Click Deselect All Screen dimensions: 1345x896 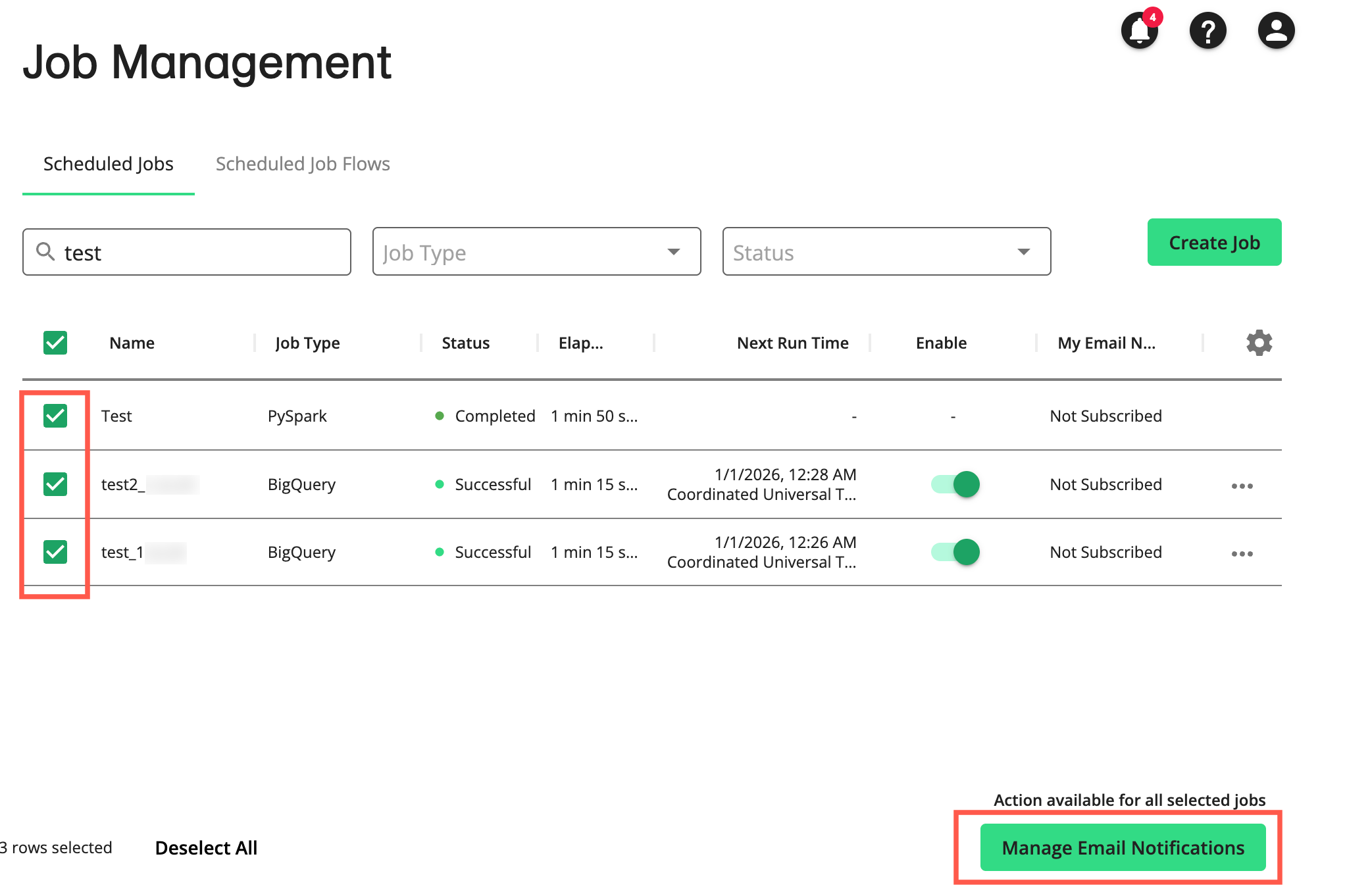206,847
